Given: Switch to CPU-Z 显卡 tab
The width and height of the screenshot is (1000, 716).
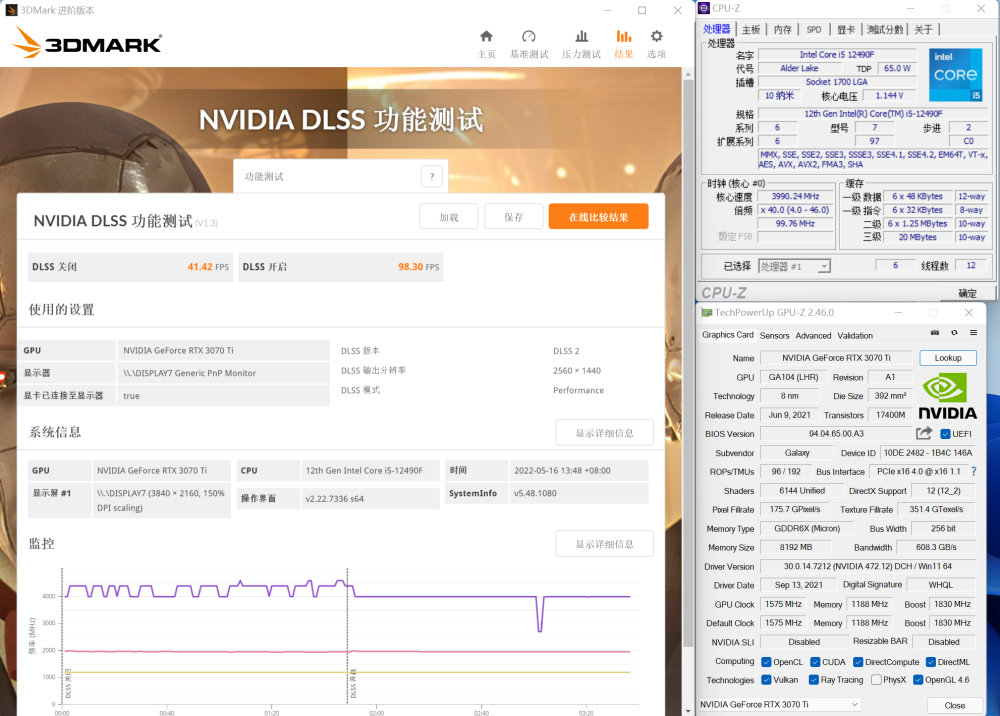Looking at the screenshot, I should [846, 29].
